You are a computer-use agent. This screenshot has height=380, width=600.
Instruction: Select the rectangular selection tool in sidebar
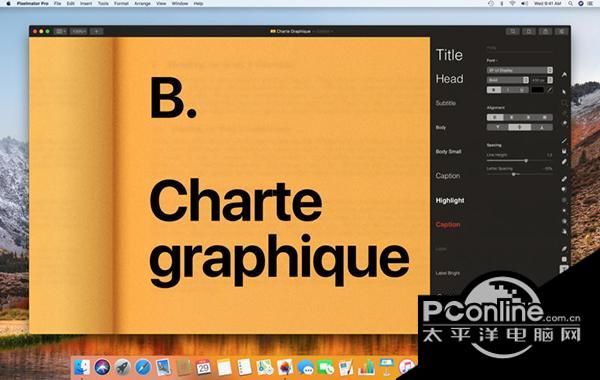point(564,103)
